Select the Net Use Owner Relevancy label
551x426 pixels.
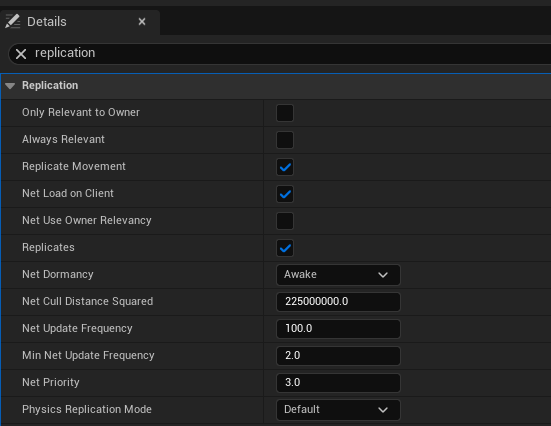(87, 220)
